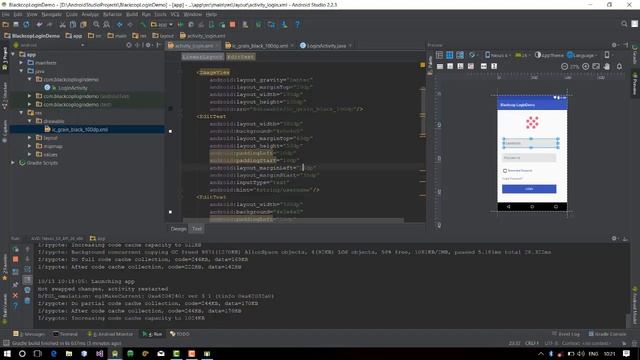
Task: Open Microsoft Edge from the taskbar
Action: click(x=53, y=353)
